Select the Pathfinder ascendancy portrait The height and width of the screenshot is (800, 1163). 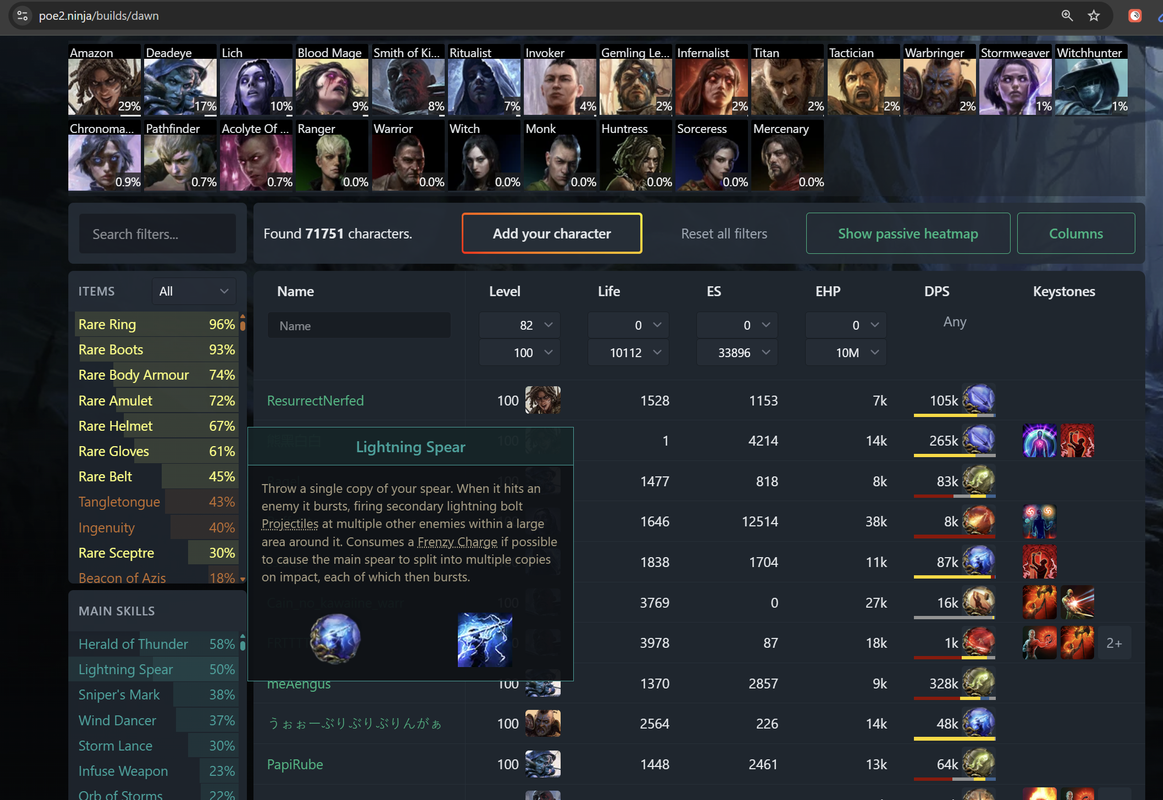[180, 156]
